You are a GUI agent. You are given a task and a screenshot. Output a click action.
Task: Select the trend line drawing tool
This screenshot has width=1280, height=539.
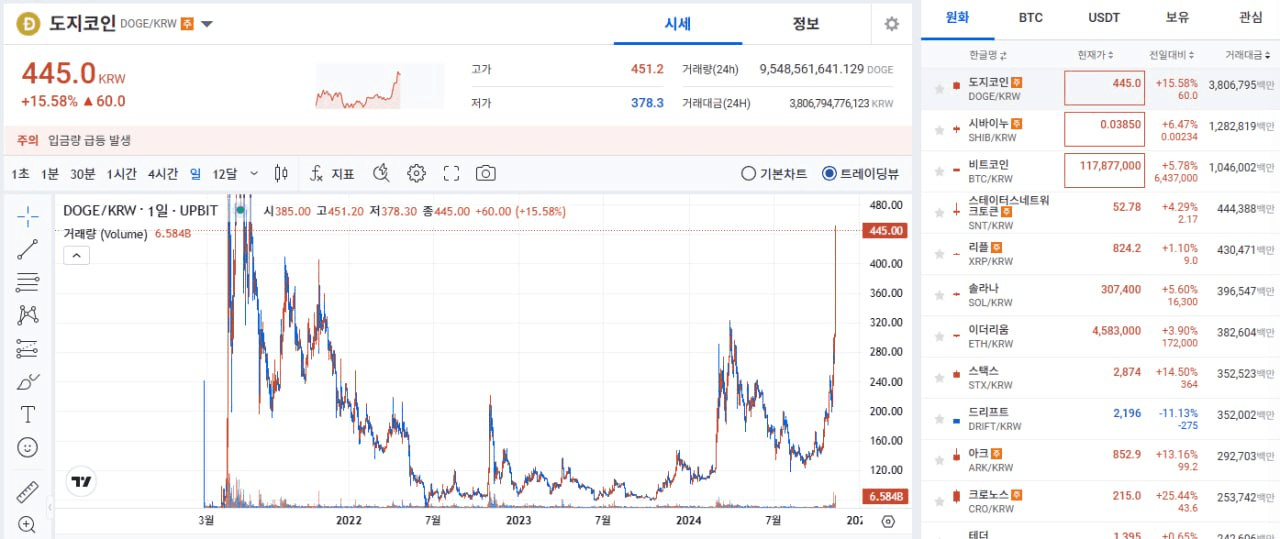[x=28, y=250]
